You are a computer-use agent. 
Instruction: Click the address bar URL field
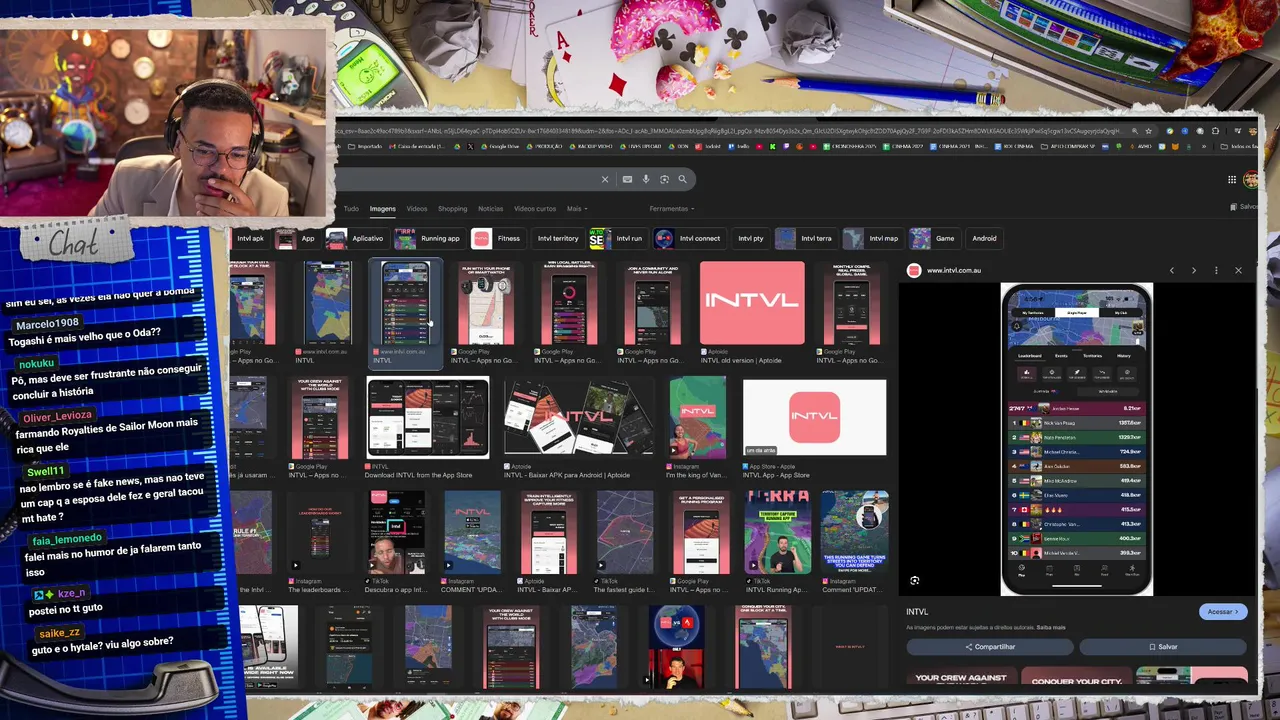[730, 131]
